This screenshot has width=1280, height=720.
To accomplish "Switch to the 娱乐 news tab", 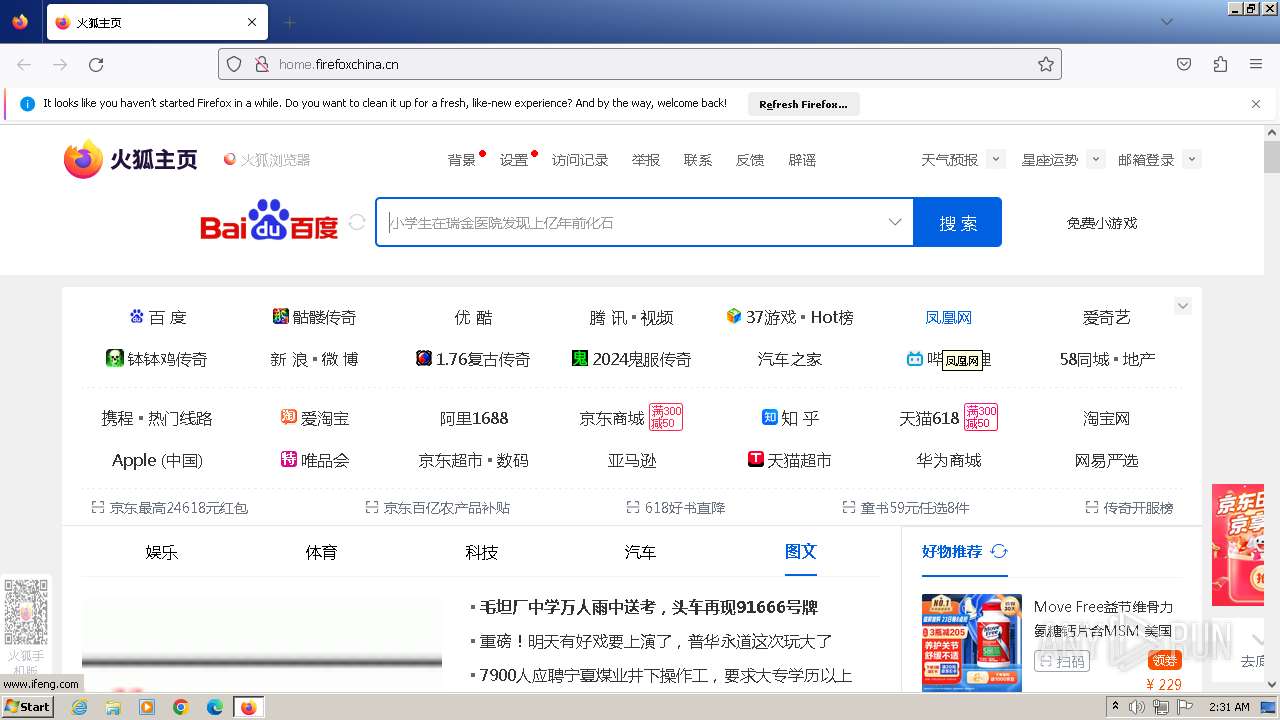I will [x=162, y=552].
